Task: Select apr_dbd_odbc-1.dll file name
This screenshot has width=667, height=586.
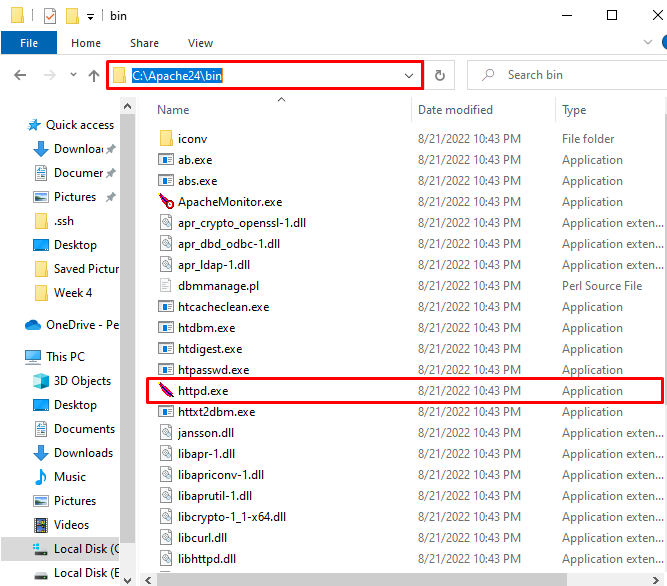Action: pyautogui.click(x=229, y=244)
